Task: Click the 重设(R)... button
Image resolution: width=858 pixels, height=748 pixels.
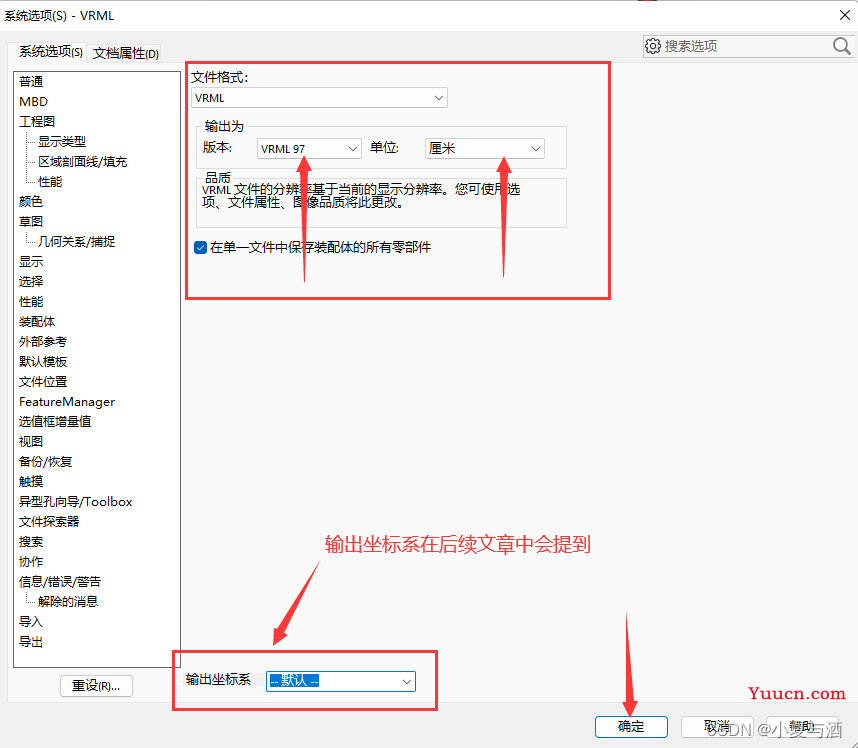Action: point(96,686)
